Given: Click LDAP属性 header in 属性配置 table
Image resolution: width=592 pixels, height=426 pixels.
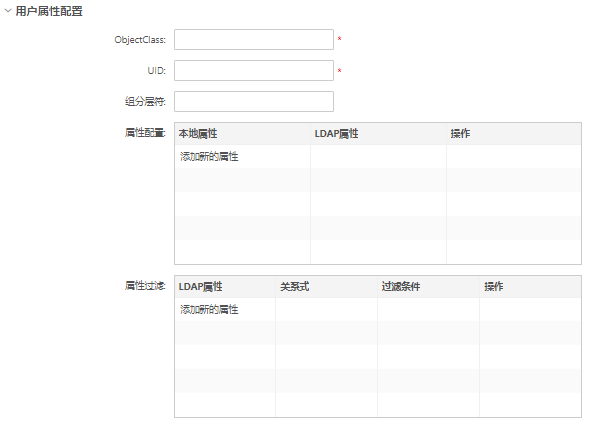Looking at the screenshot, I should [x=336, y=133].
